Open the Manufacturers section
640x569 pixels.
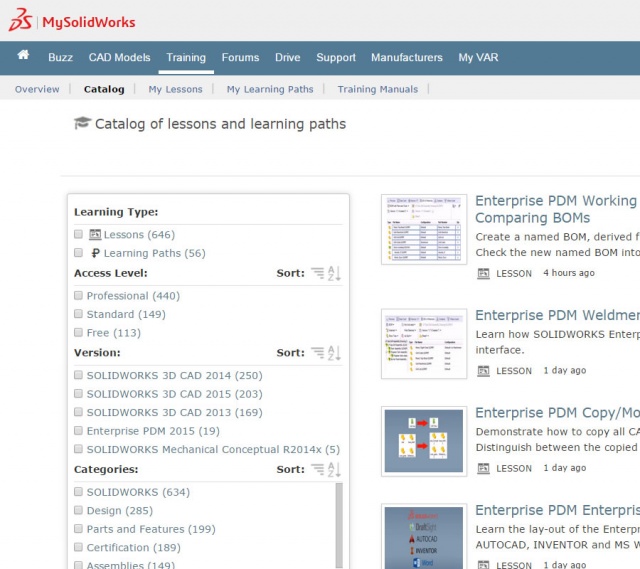(407, 57)
